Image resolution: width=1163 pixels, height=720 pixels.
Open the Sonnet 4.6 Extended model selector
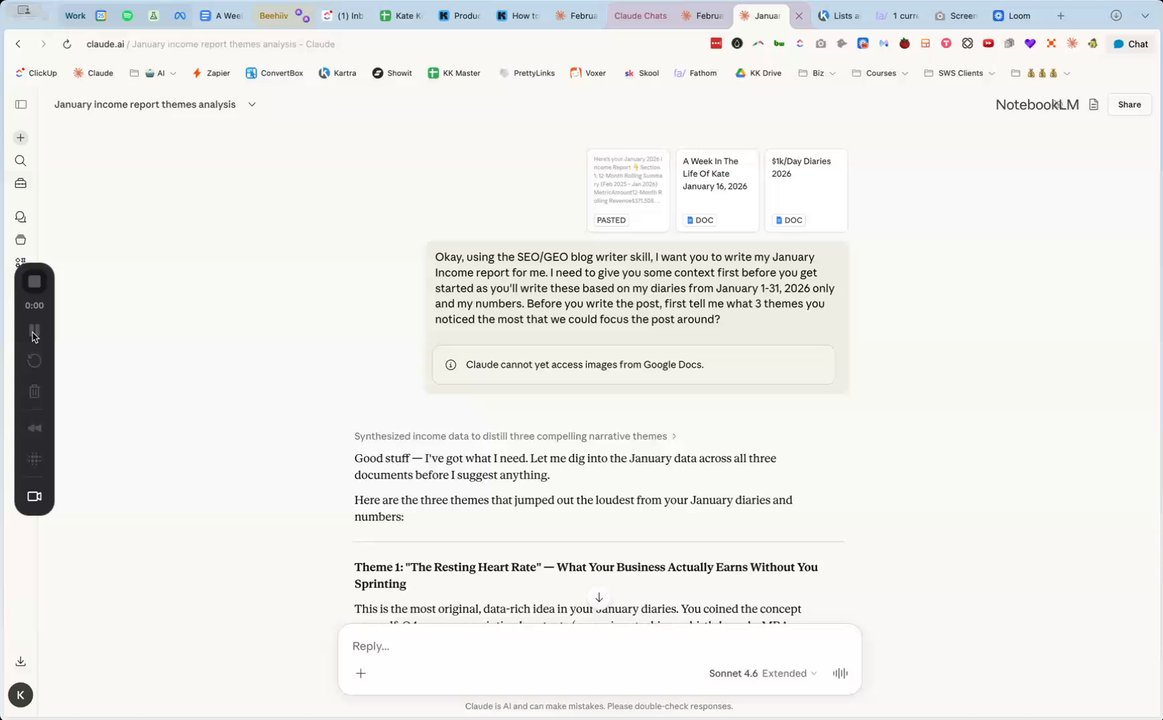(762, 673)
